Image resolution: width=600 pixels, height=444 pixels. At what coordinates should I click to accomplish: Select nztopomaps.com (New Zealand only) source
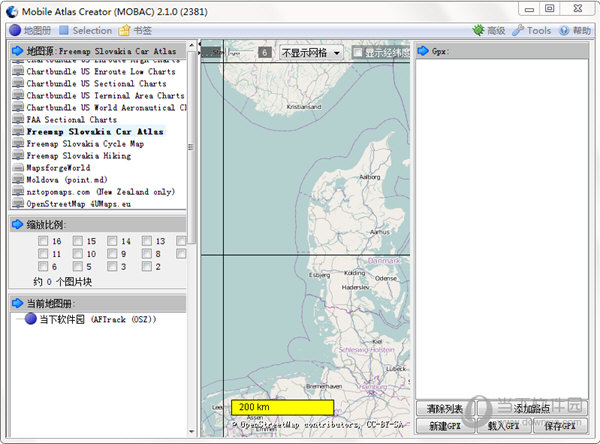coord(101,192)
